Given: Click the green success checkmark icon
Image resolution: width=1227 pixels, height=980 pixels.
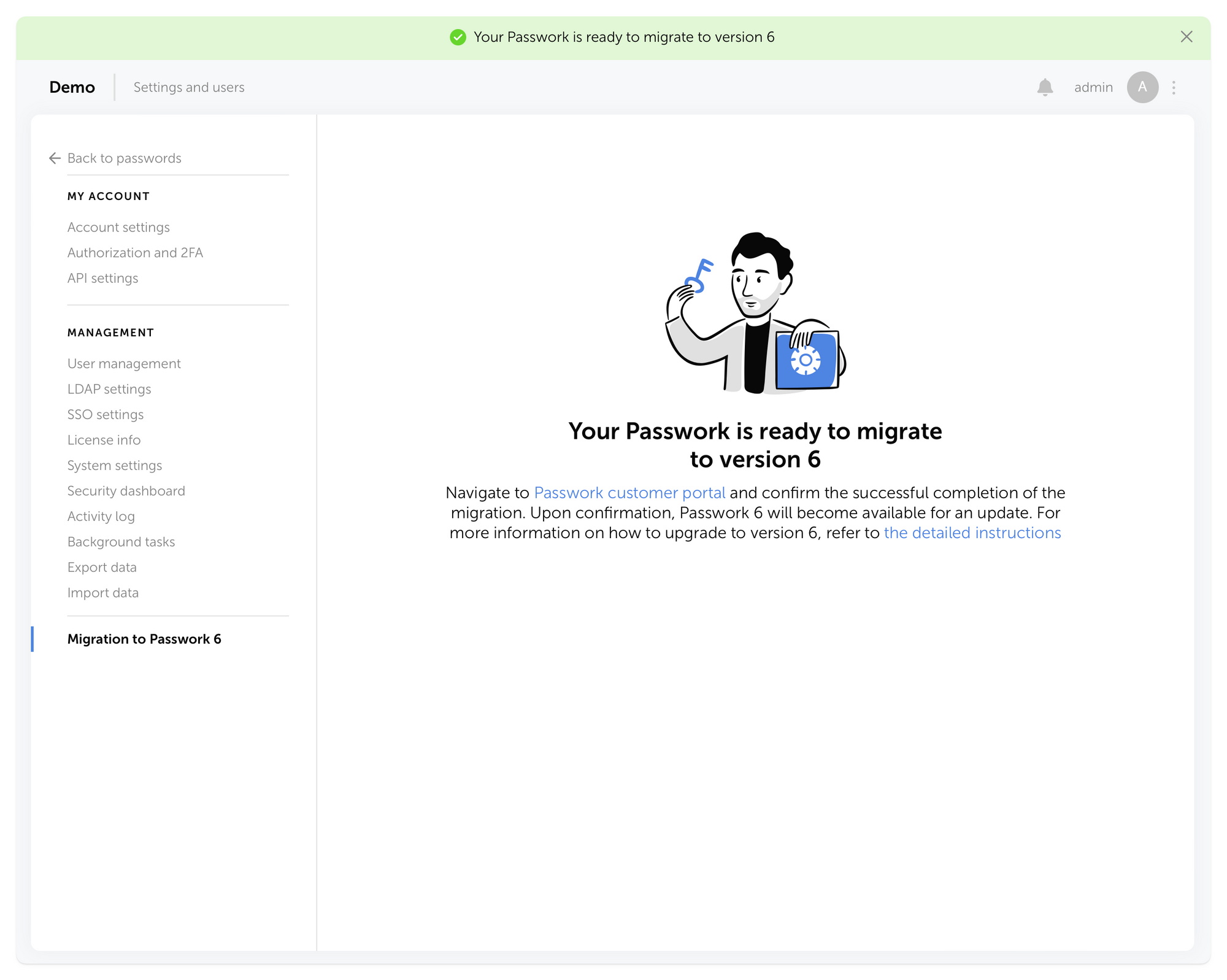Looking at the screenshot, I should pos(457,37).
